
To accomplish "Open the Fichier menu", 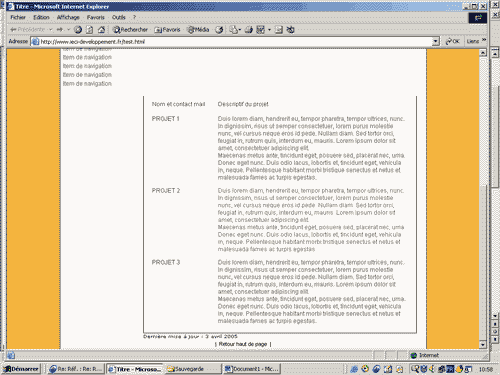I will [x=18, y=17].
